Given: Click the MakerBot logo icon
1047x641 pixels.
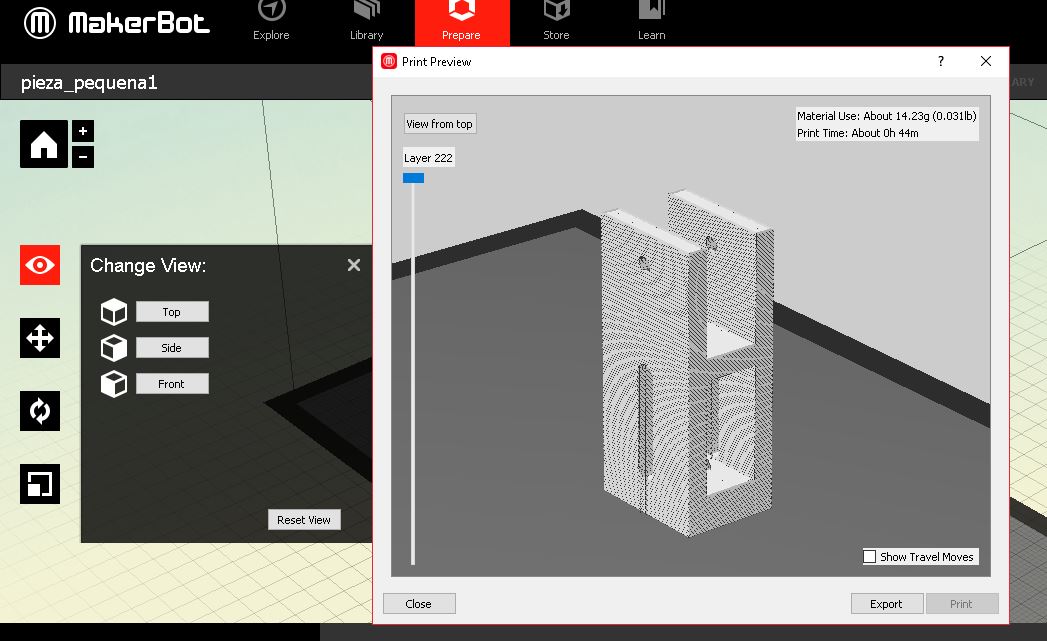Looking at the screenshot, I should [x=39, y=23].
